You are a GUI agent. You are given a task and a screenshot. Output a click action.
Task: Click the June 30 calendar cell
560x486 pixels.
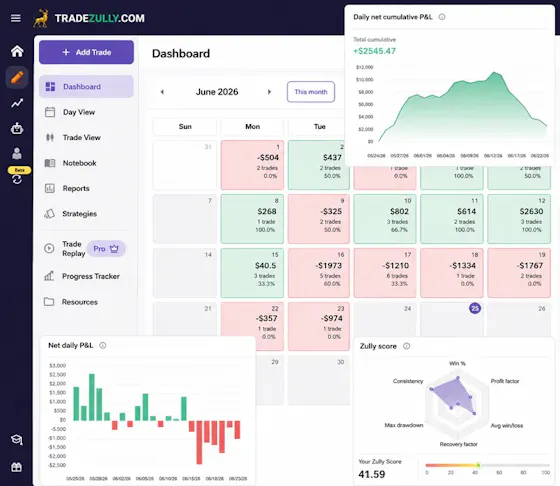319,381
